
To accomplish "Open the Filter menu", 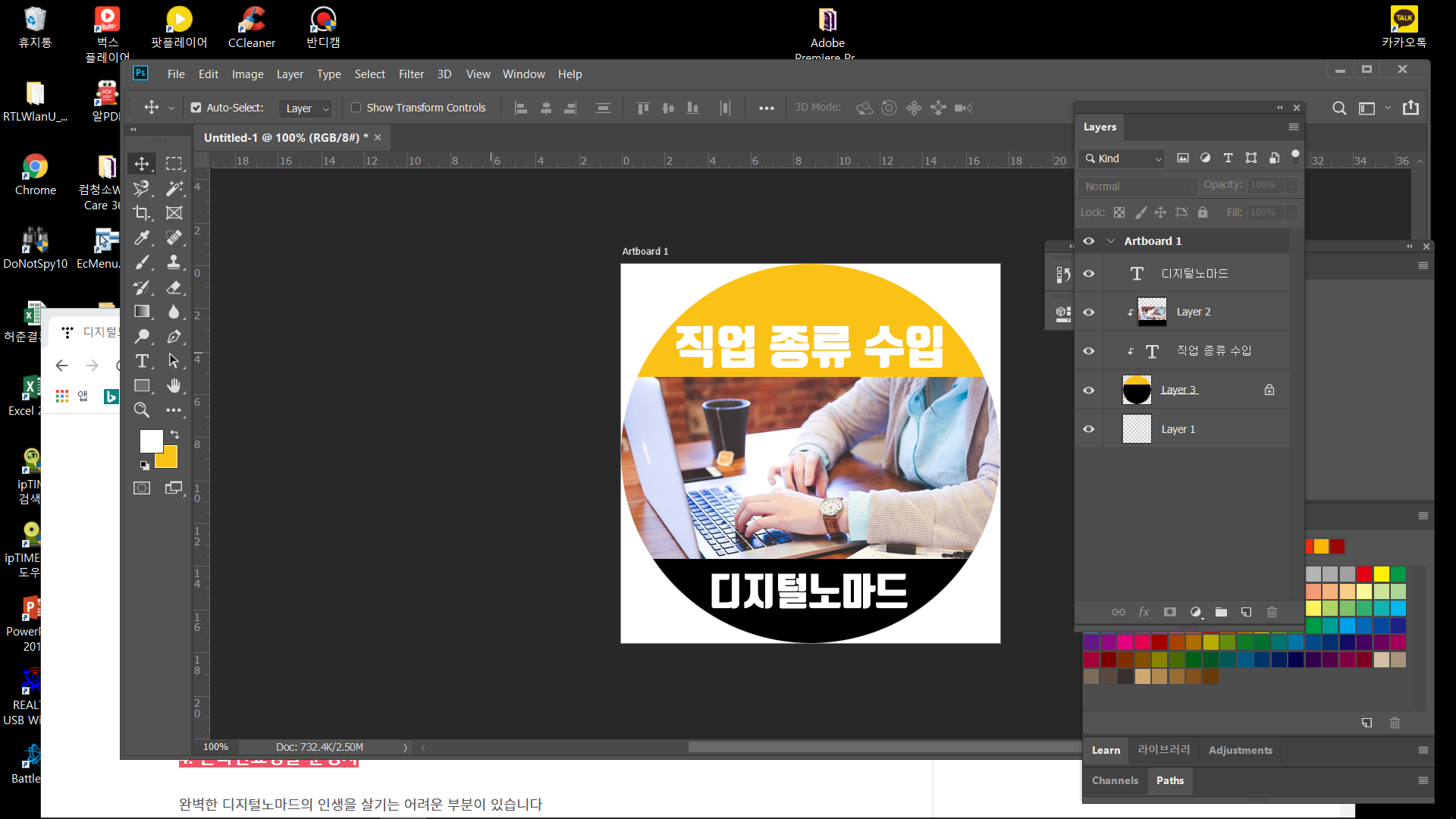I will [411, 74].
